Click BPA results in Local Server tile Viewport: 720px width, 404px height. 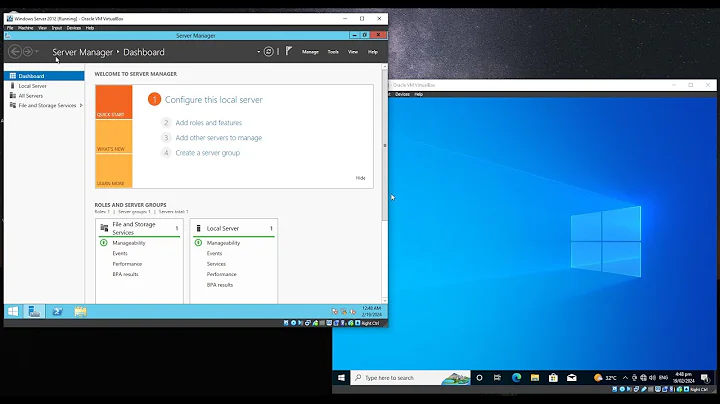pos(219,285)
